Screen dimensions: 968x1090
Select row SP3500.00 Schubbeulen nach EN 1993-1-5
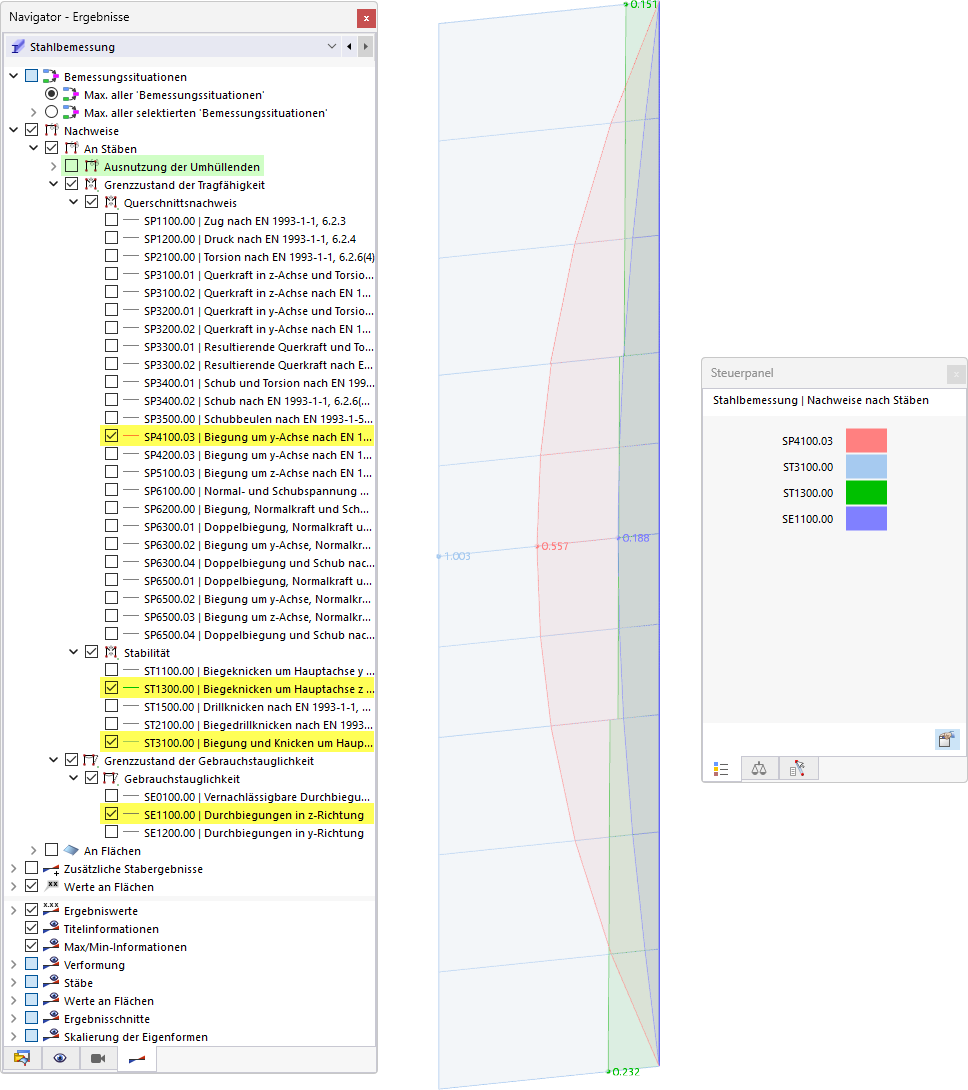tap(259, 418)
